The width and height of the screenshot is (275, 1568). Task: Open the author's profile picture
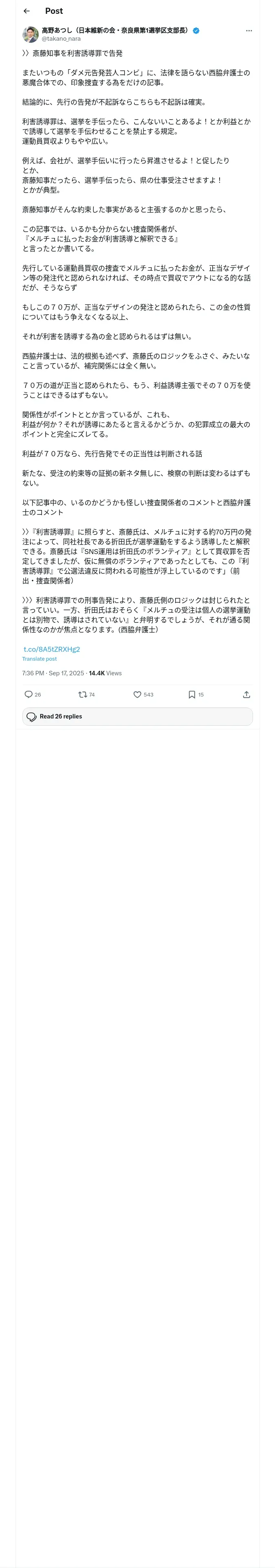pyautogui.click(x=31, y=34)
